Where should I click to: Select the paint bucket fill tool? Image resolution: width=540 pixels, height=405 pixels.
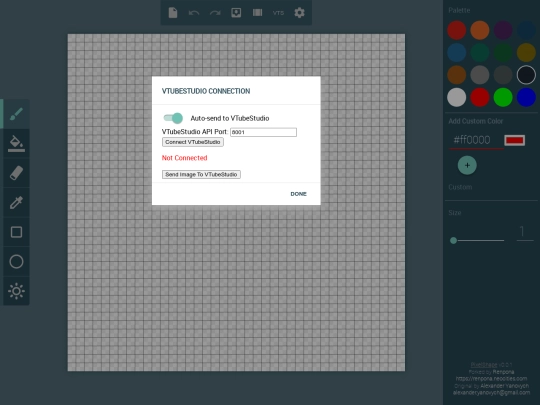coord(16,143)
